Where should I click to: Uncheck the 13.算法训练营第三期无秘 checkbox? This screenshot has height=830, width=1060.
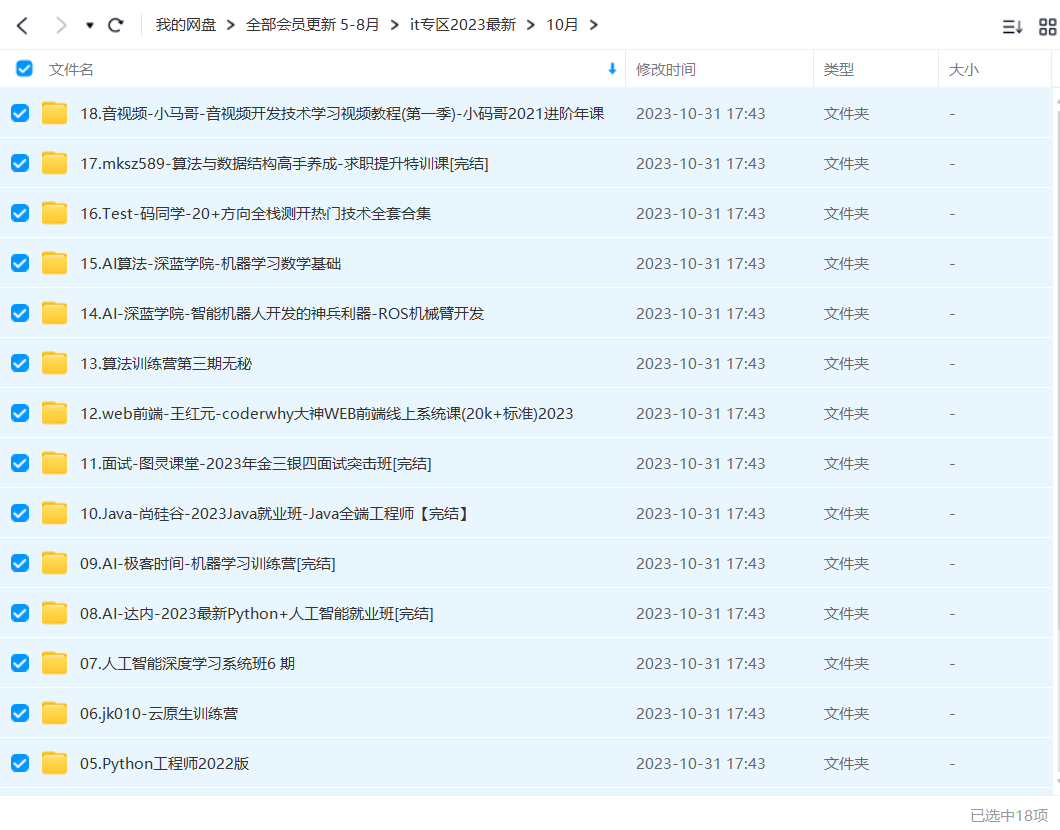(x=20, y=363)
